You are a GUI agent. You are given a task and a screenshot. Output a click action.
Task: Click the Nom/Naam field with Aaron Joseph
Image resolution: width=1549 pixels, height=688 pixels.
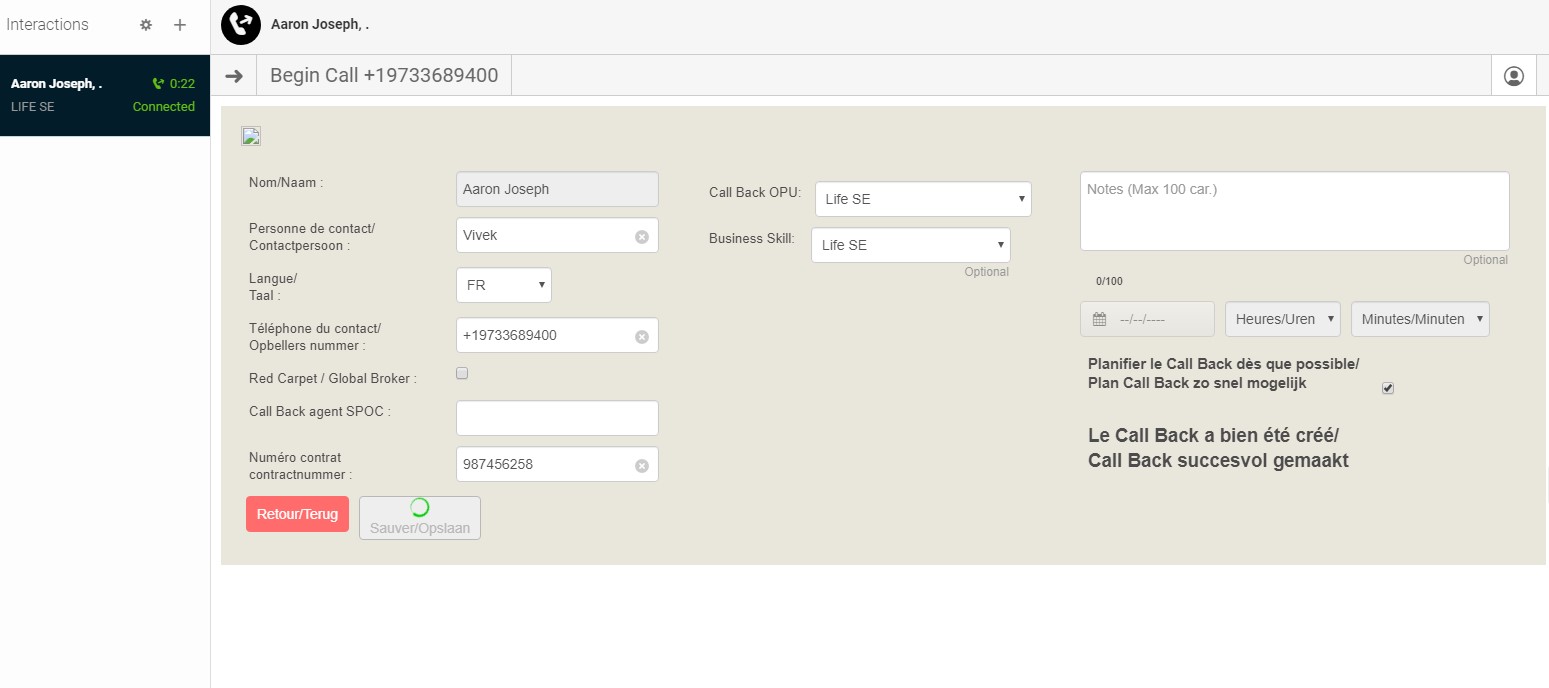tap(557, 189)
